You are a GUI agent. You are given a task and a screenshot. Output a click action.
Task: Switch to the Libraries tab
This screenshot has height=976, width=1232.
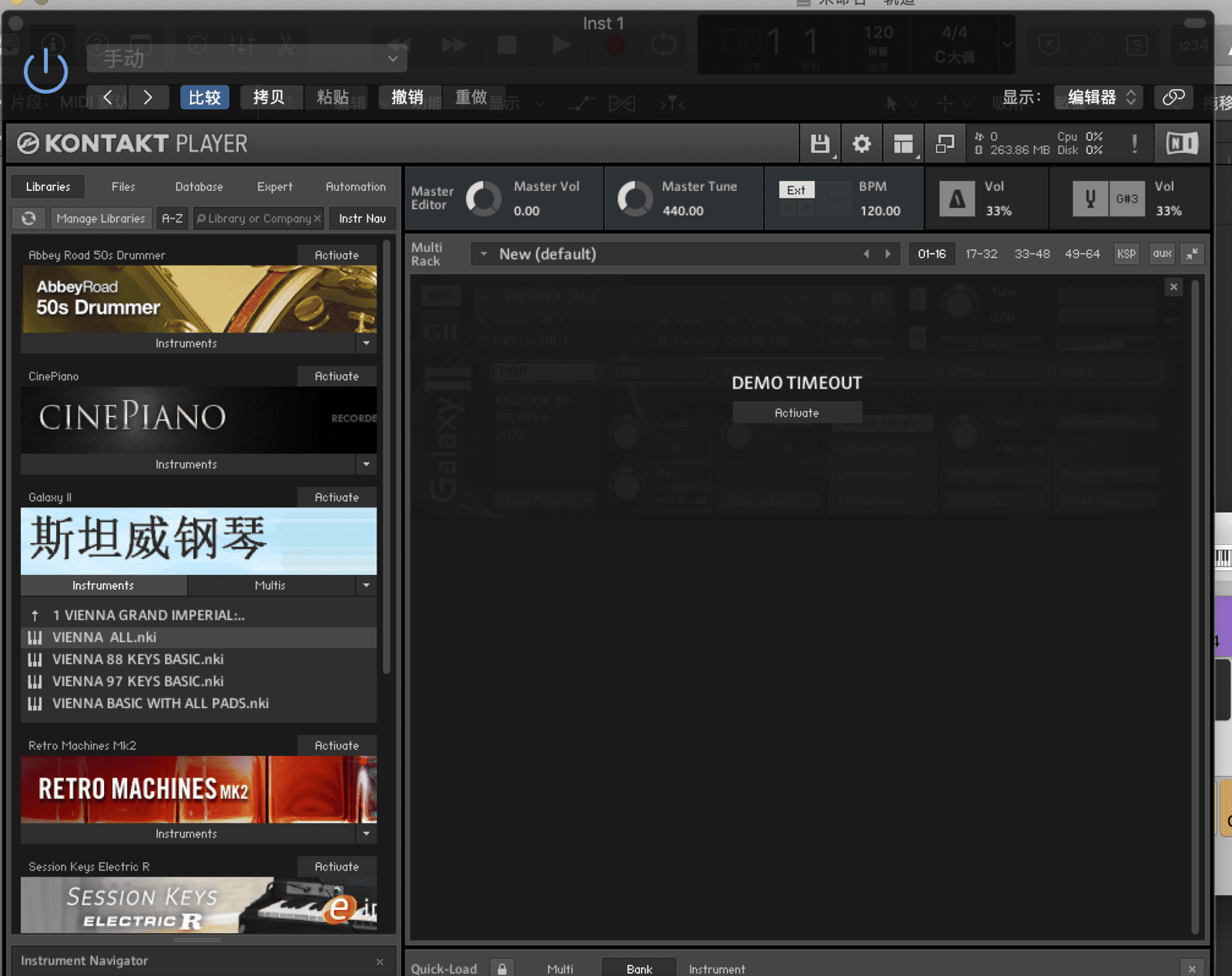click(48, 186)
